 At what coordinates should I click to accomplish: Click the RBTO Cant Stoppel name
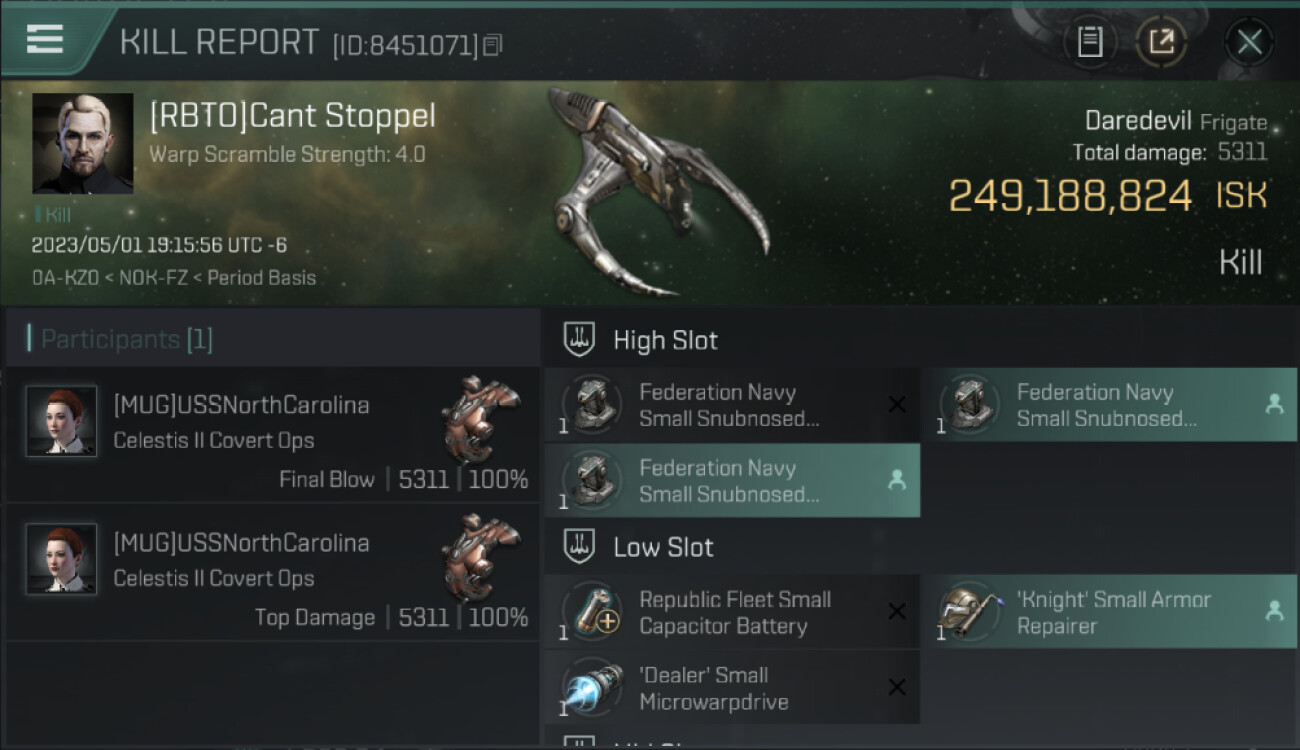292,116
